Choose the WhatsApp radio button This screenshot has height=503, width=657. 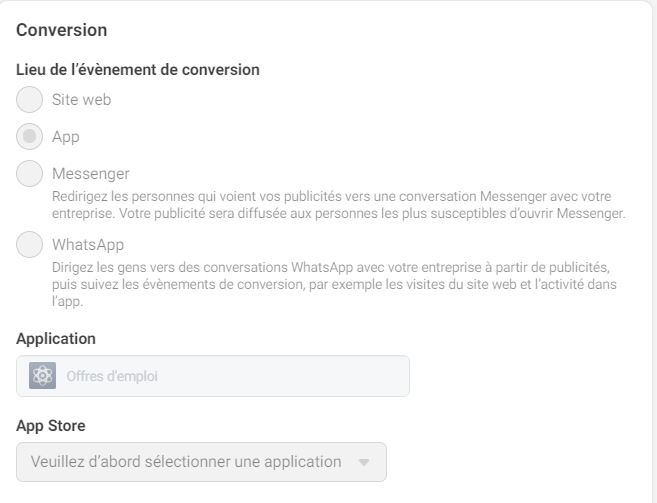tap(29, 244)
